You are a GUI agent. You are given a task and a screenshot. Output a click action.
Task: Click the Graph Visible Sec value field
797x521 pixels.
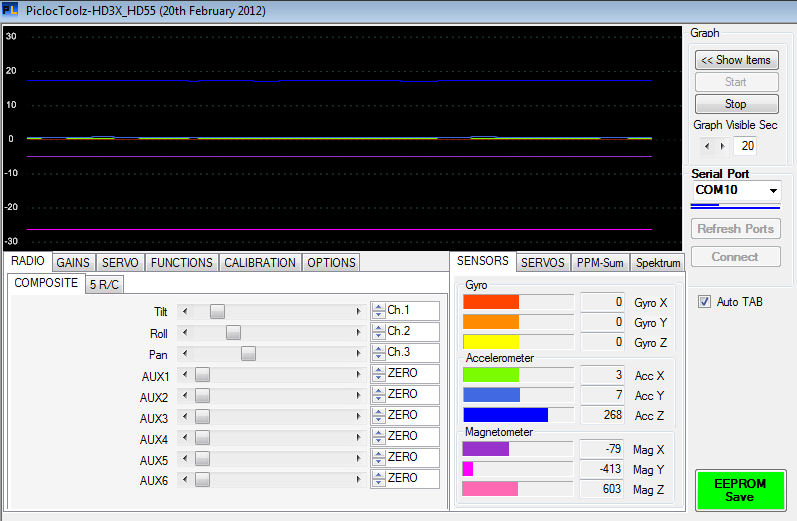click(x=745, y=146)
